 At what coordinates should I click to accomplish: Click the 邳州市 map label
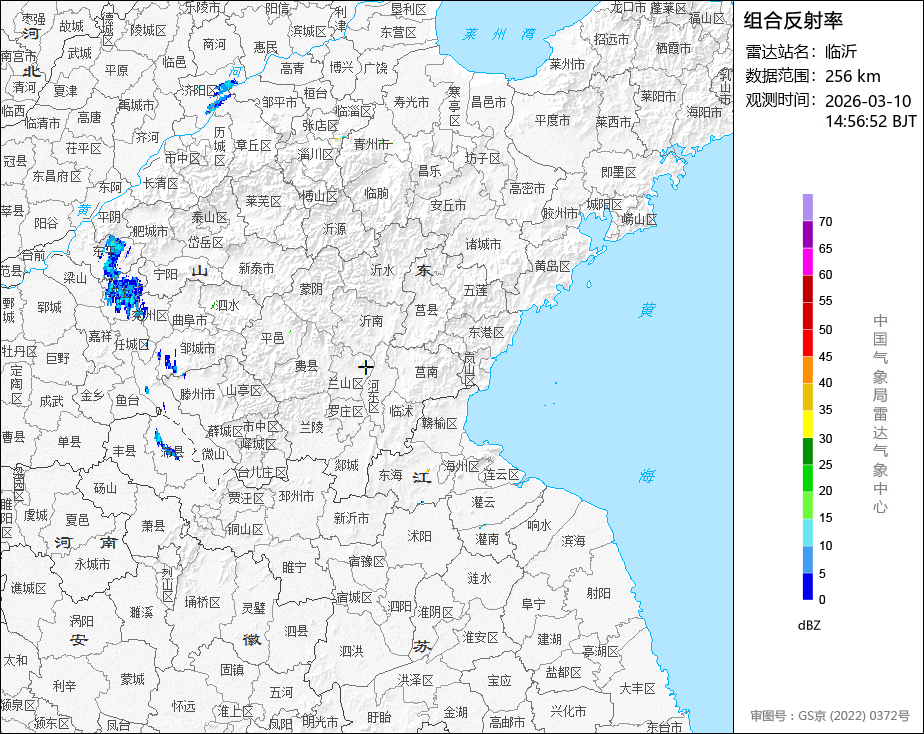[296, 497]
